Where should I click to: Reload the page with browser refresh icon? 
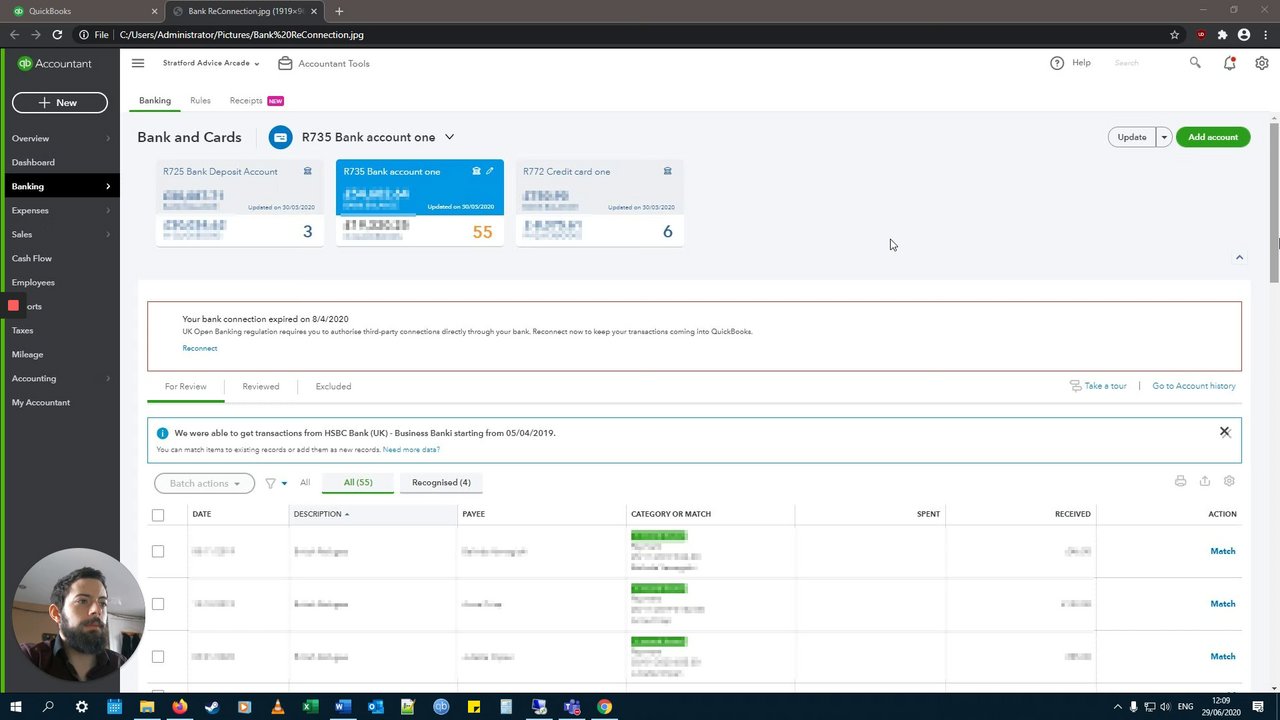(57, 34)
